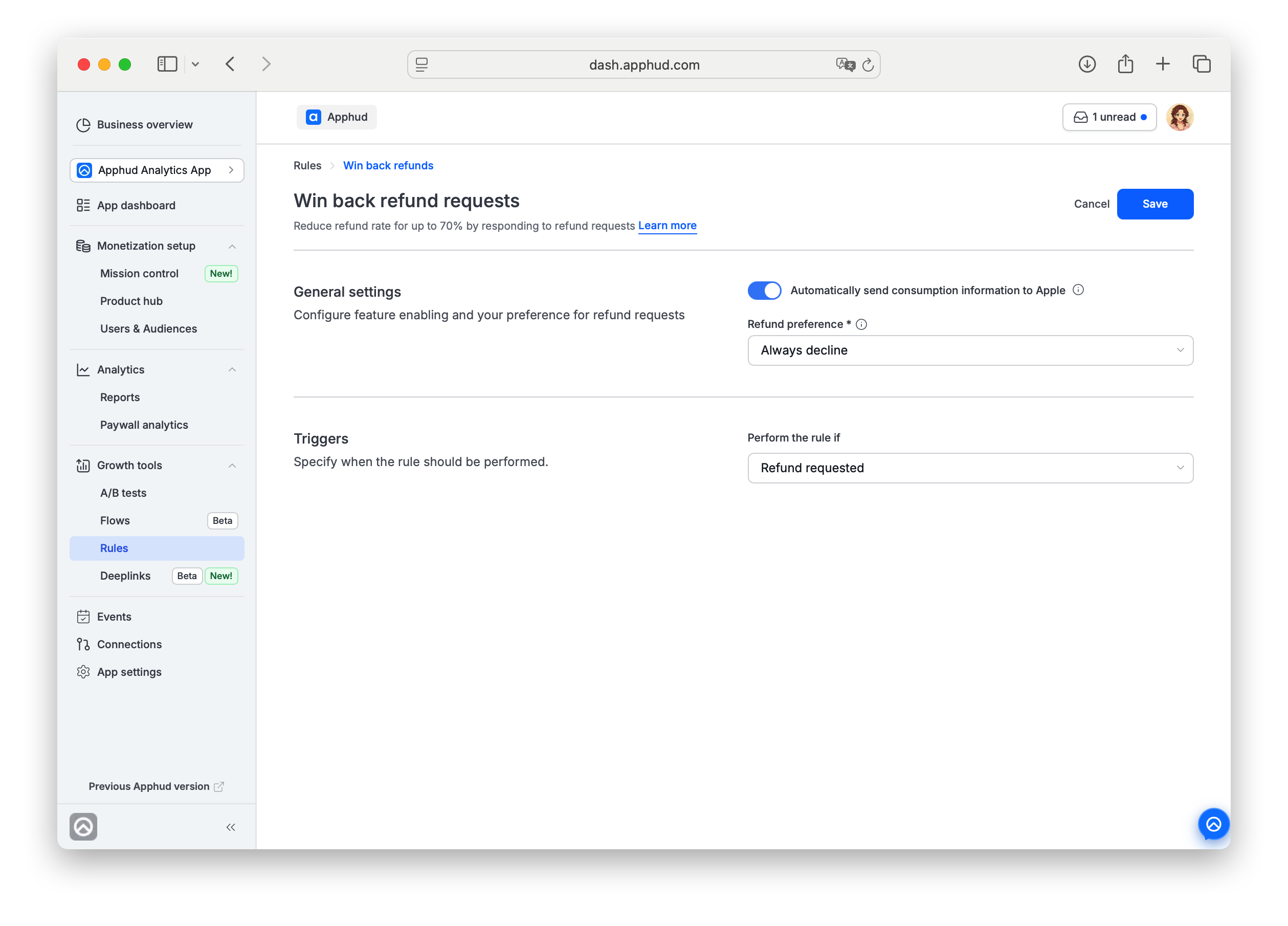Collapse sidebar with double-chevron icon
Screen dimensions: 1288x926
tap(231, 827)
